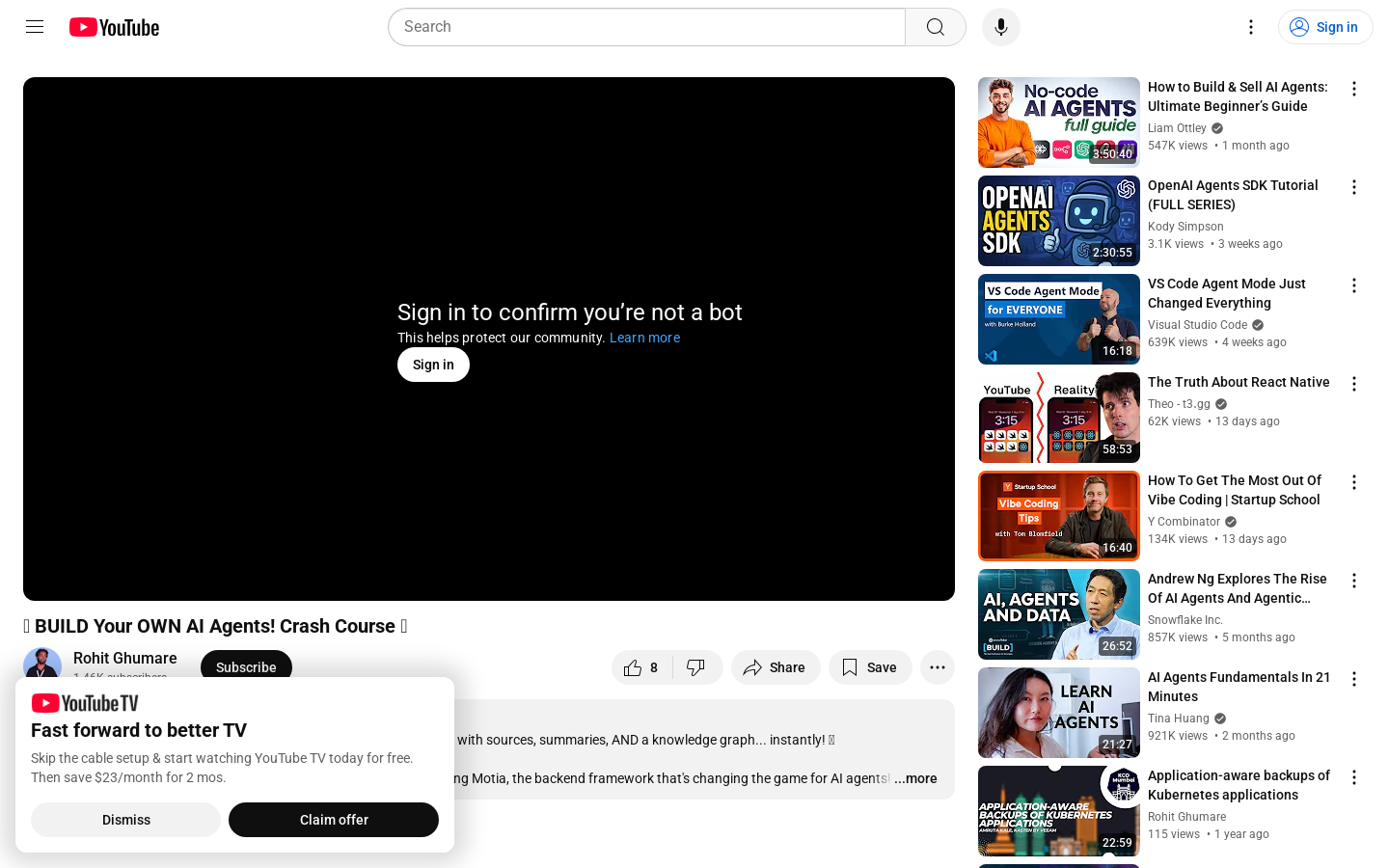This screenshot has width=1389, height=868.
Task: Dislike the video with thumbs down
Action: 696,667
